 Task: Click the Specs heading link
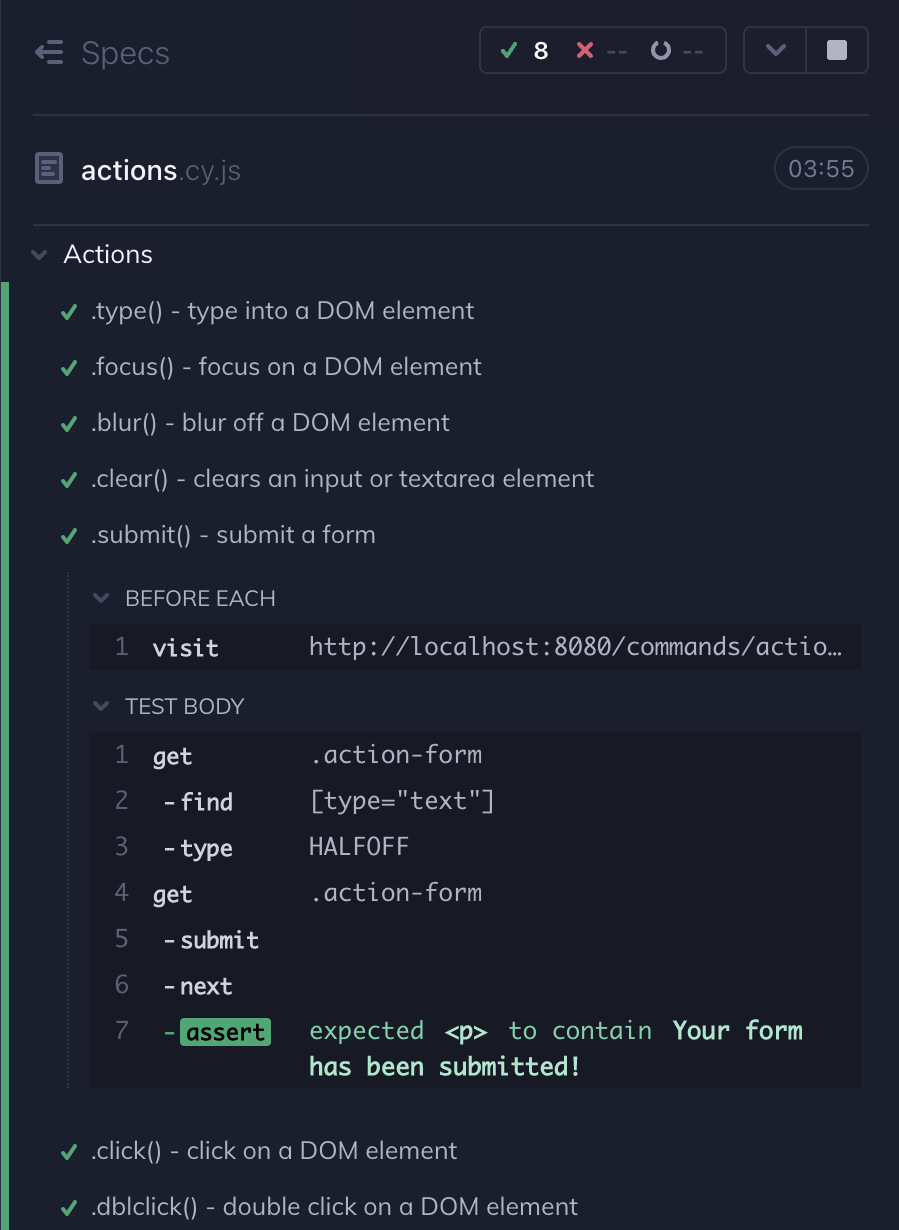126,53
